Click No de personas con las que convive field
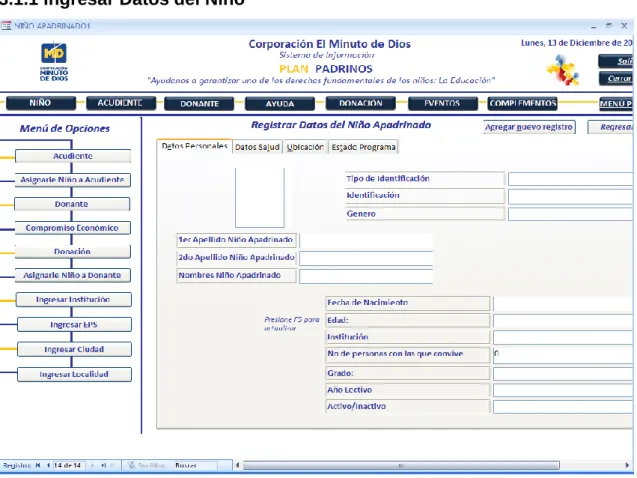The width and height of the screenshot is (637, 478). tap(563, 355)
